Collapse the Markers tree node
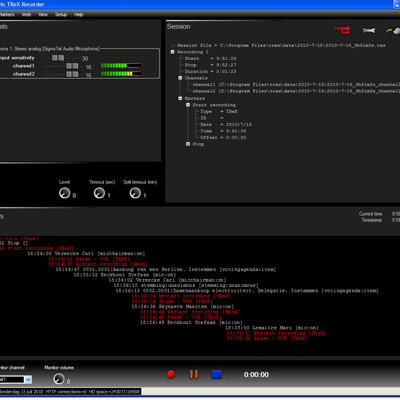400x400 pixels. point(180,98)
